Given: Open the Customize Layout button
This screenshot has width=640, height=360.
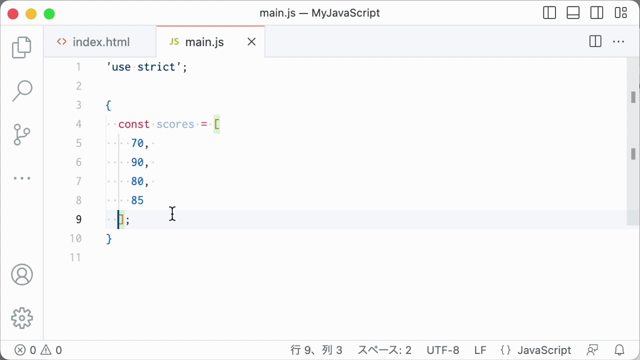Looking at the screenshot, I should 621,13.
